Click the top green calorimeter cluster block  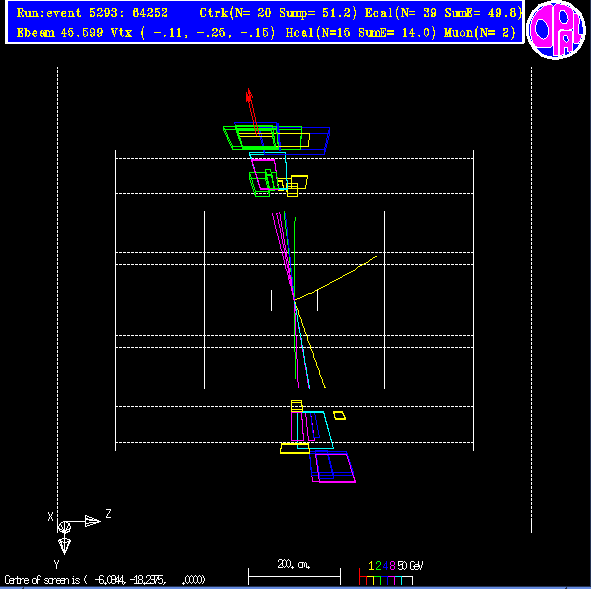pos(251,138)
